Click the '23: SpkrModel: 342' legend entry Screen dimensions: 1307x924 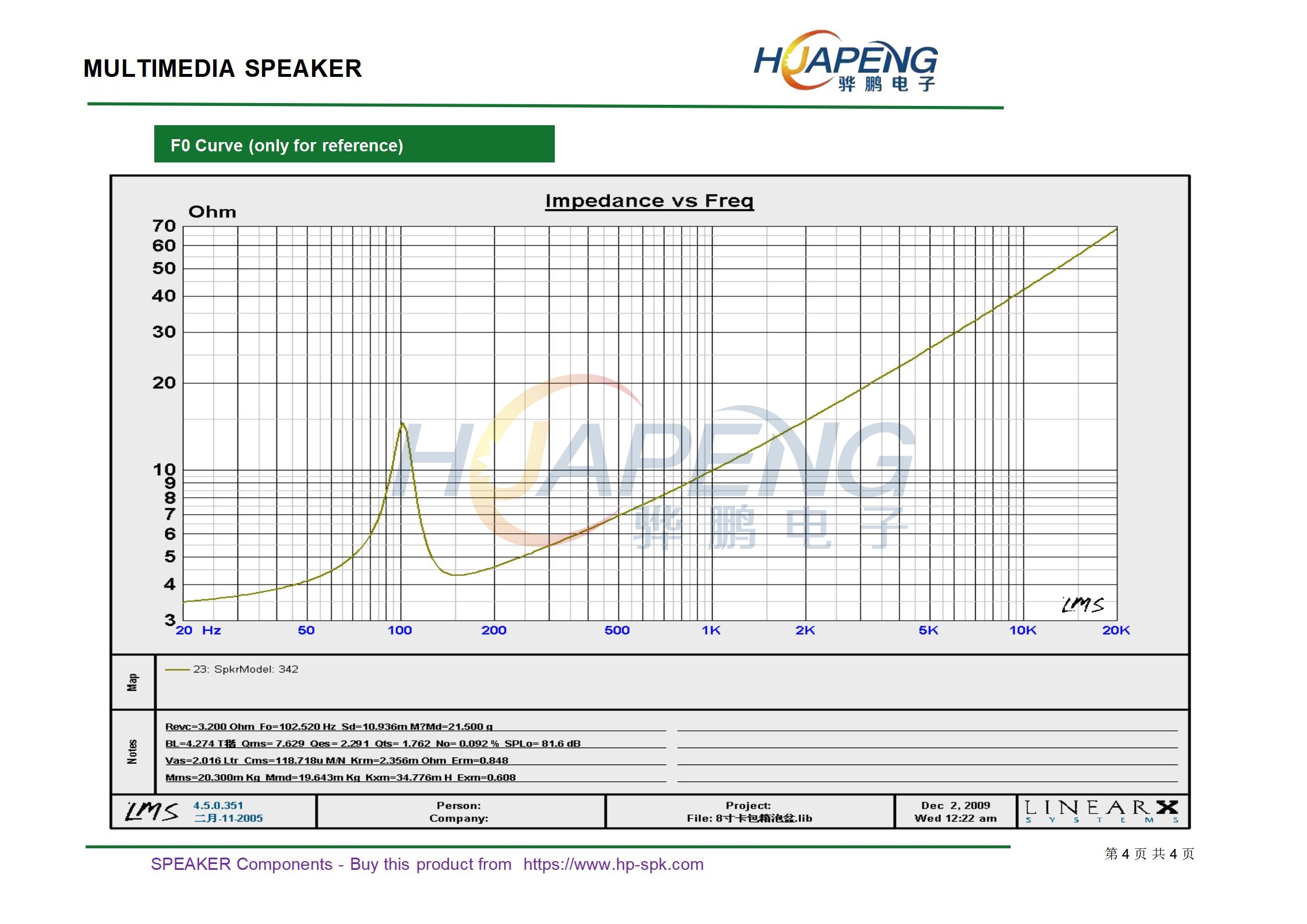[x=245, y=670]
